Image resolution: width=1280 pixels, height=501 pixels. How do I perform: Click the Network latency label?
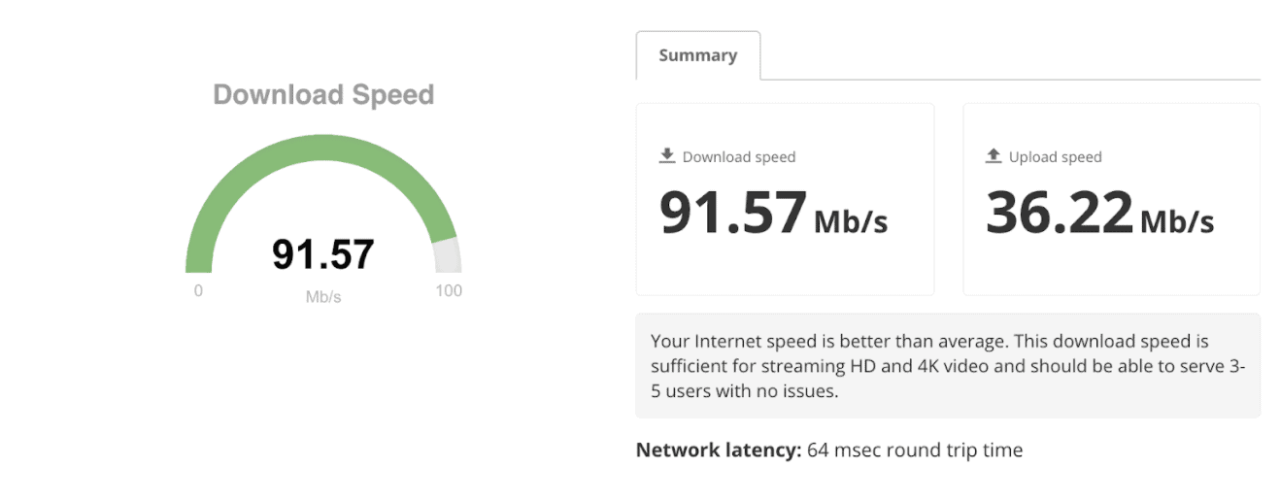pyautogui.click(x=718, y=450)
